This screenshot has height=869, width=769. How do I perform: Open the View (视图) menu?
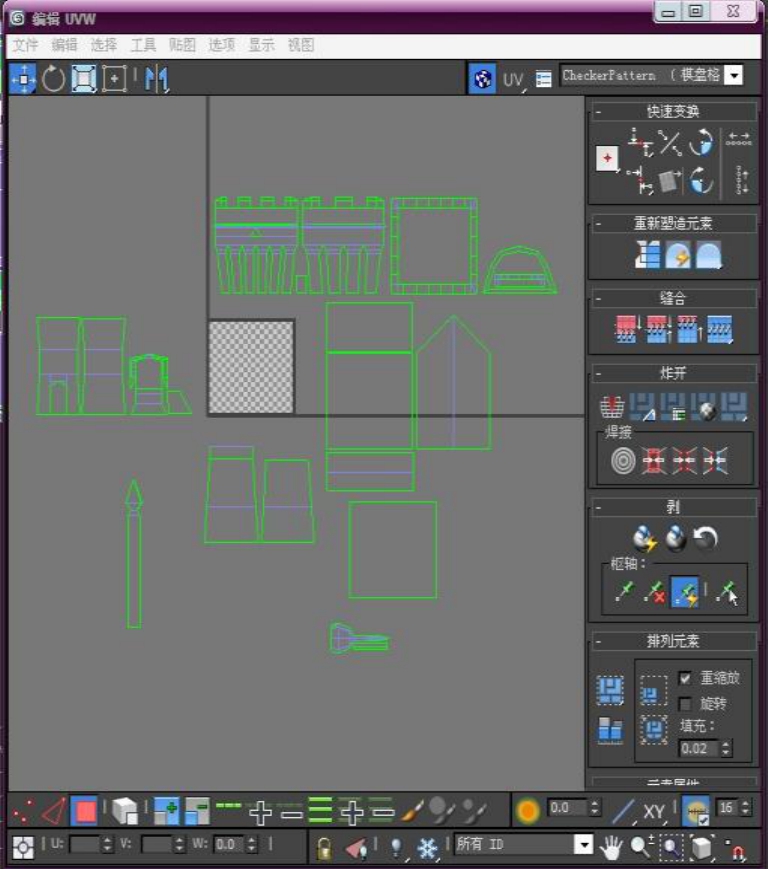[301, 45]
